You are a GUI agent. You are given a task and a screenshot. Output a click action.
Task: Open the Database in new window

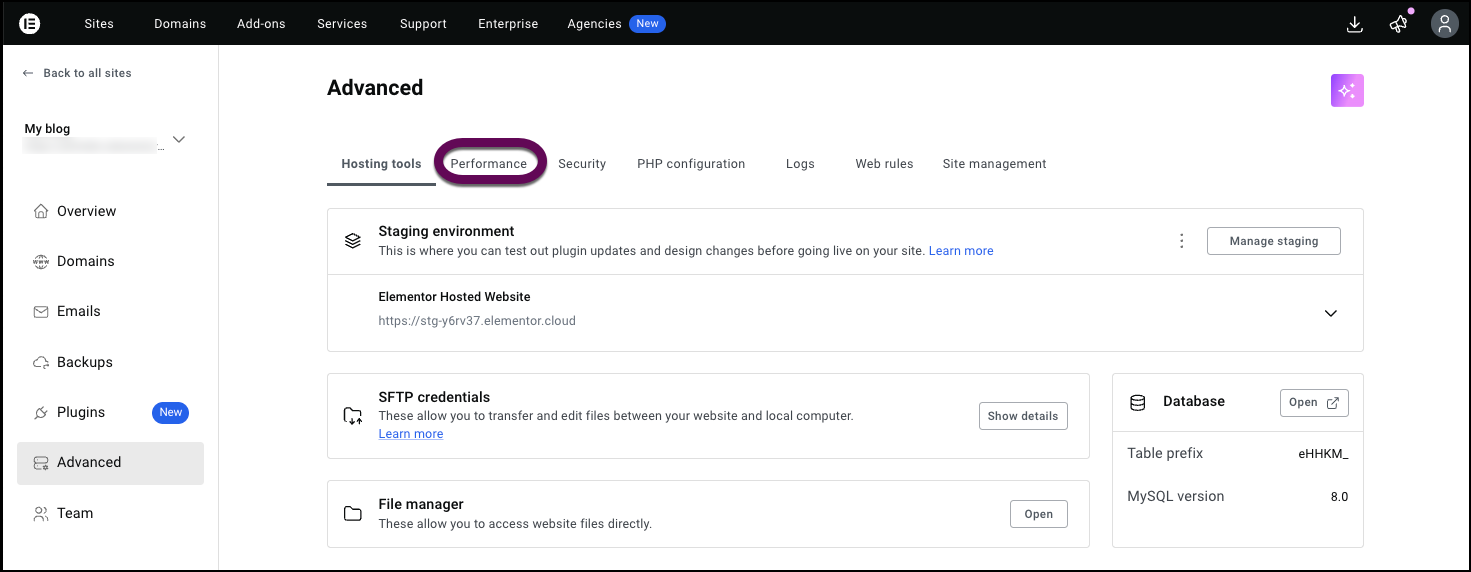(1314, 403)
